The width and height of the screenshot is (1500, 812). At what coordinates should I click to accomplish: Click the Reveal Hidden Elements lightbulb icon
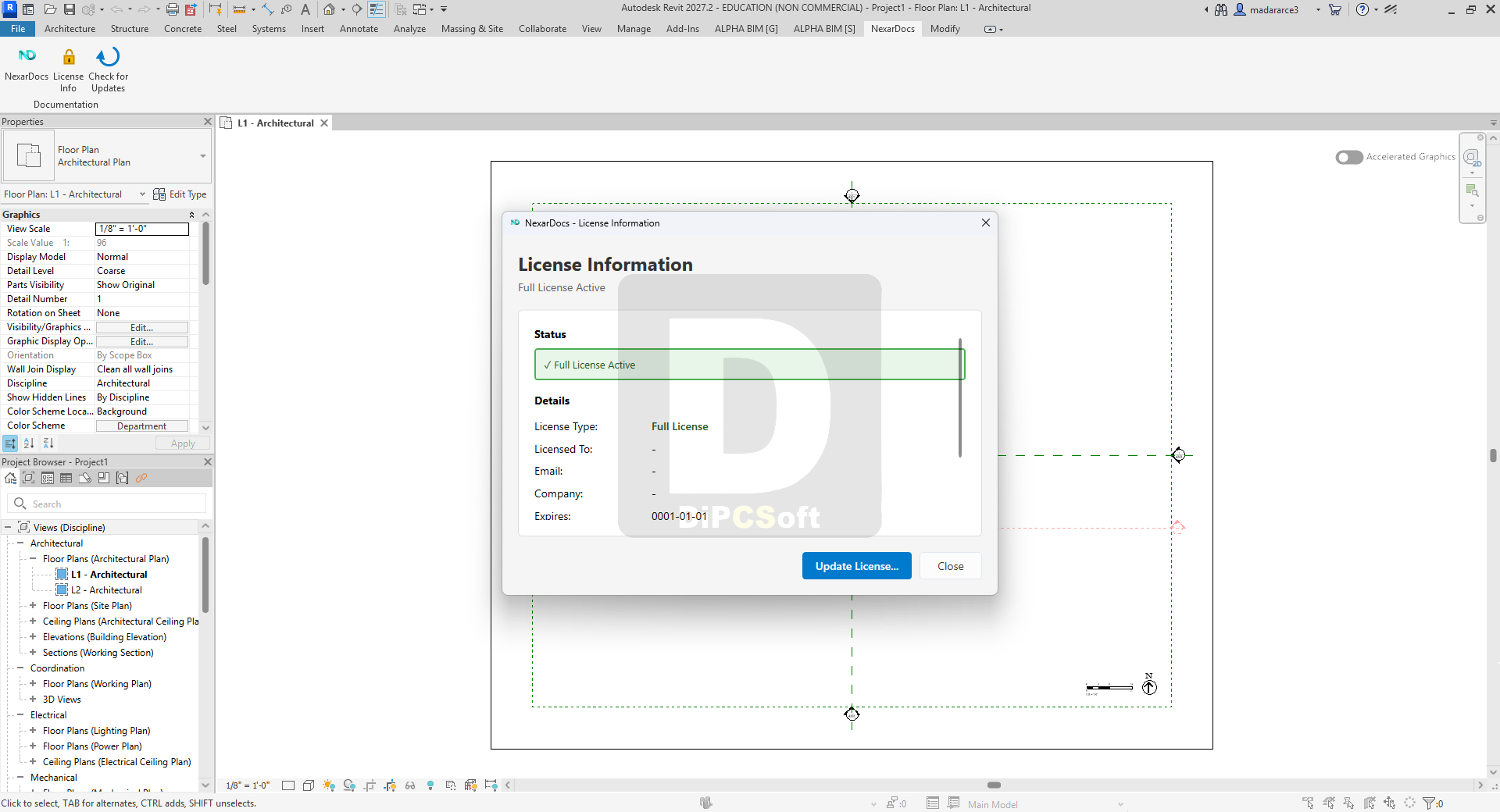point(430,785)
